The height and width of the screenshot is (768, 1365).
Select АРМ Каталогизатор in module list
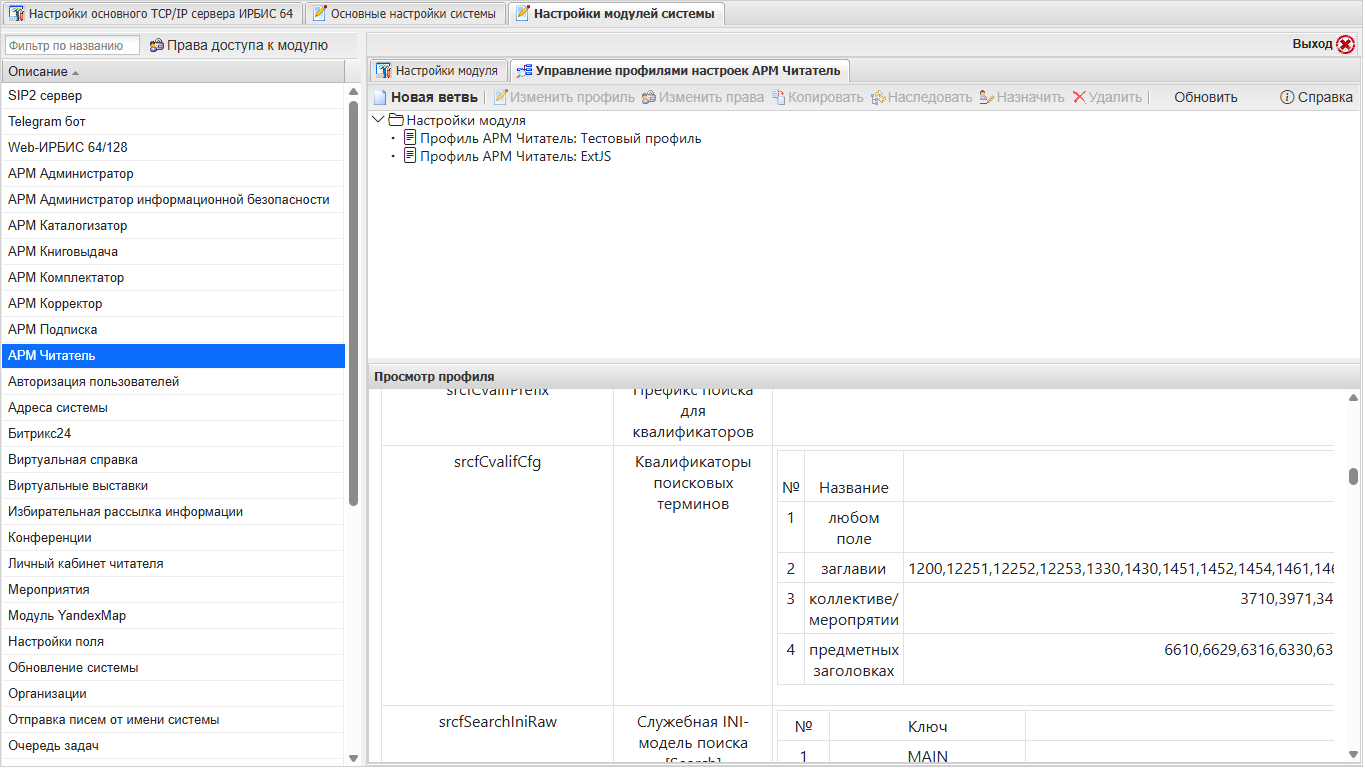click(172, 225)
